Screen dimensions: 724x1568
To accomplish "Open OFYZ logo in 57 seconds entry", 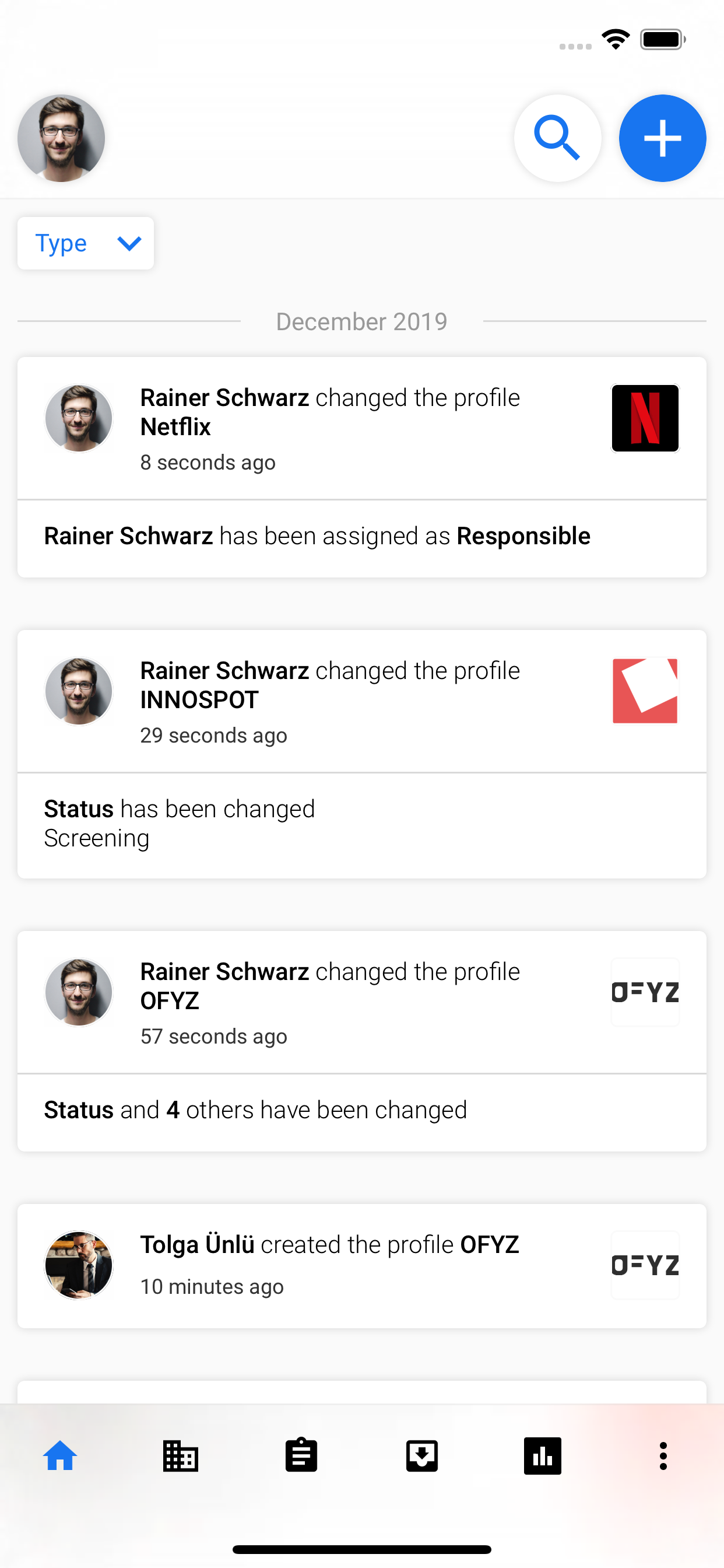I will pos(645,992).
